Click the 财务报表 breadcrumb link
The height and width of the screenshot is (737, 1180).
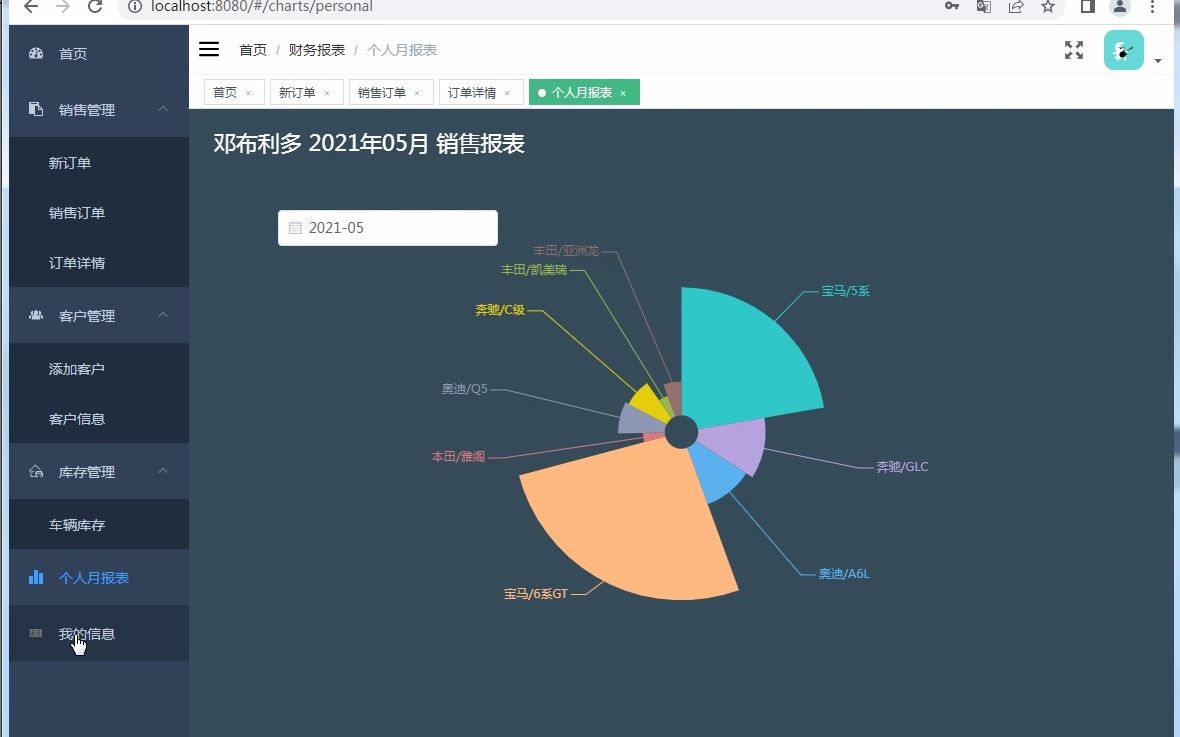click(317, 50)
